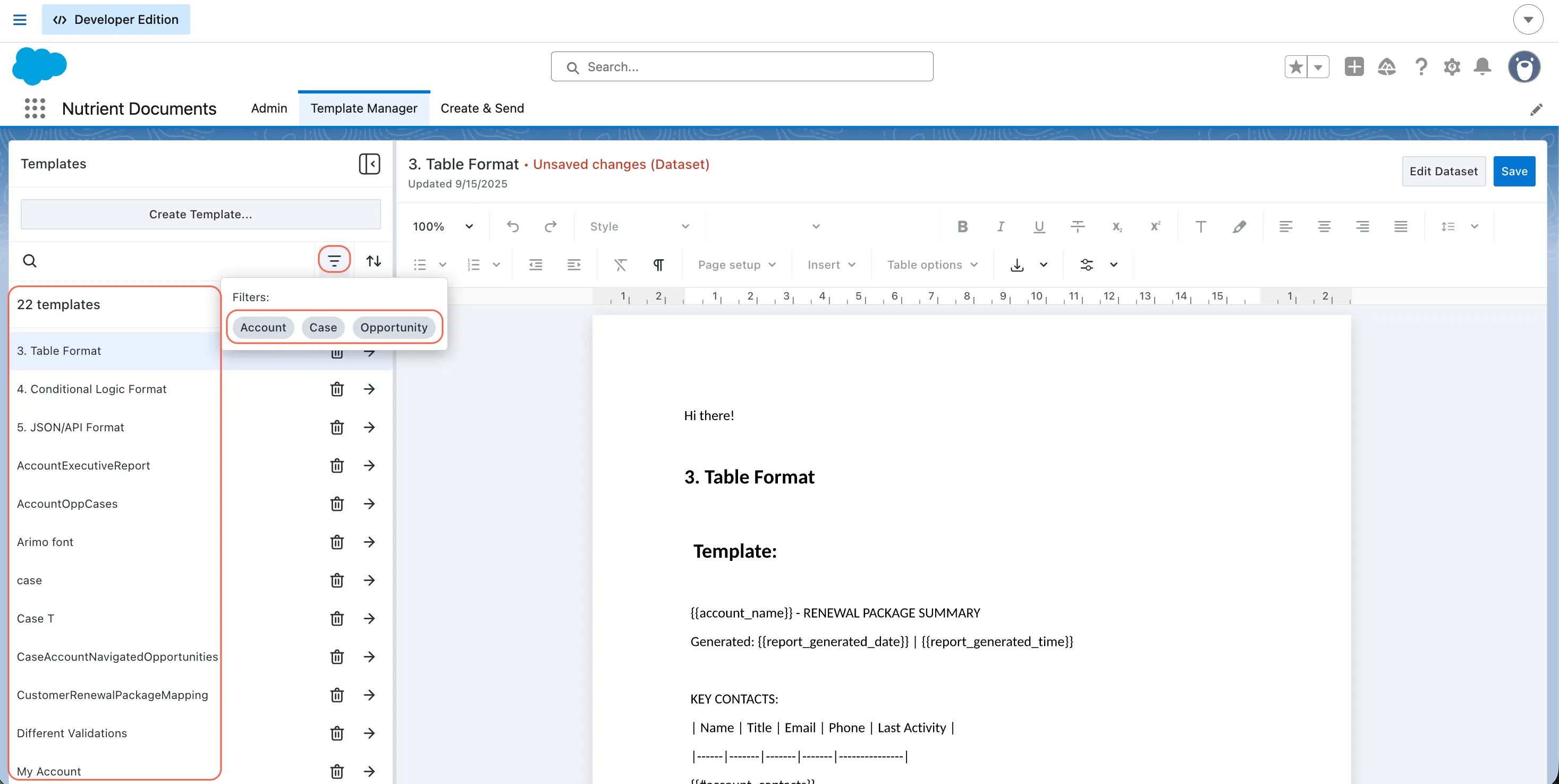
Task: Expand the download options arrow
Action: (1044, 265)
